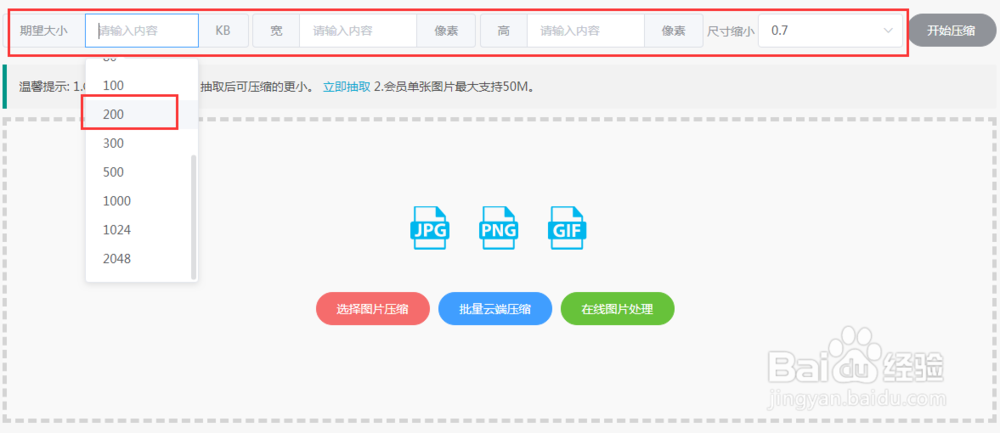Click the red 选择图片压缩 button

tap(372, 309)
